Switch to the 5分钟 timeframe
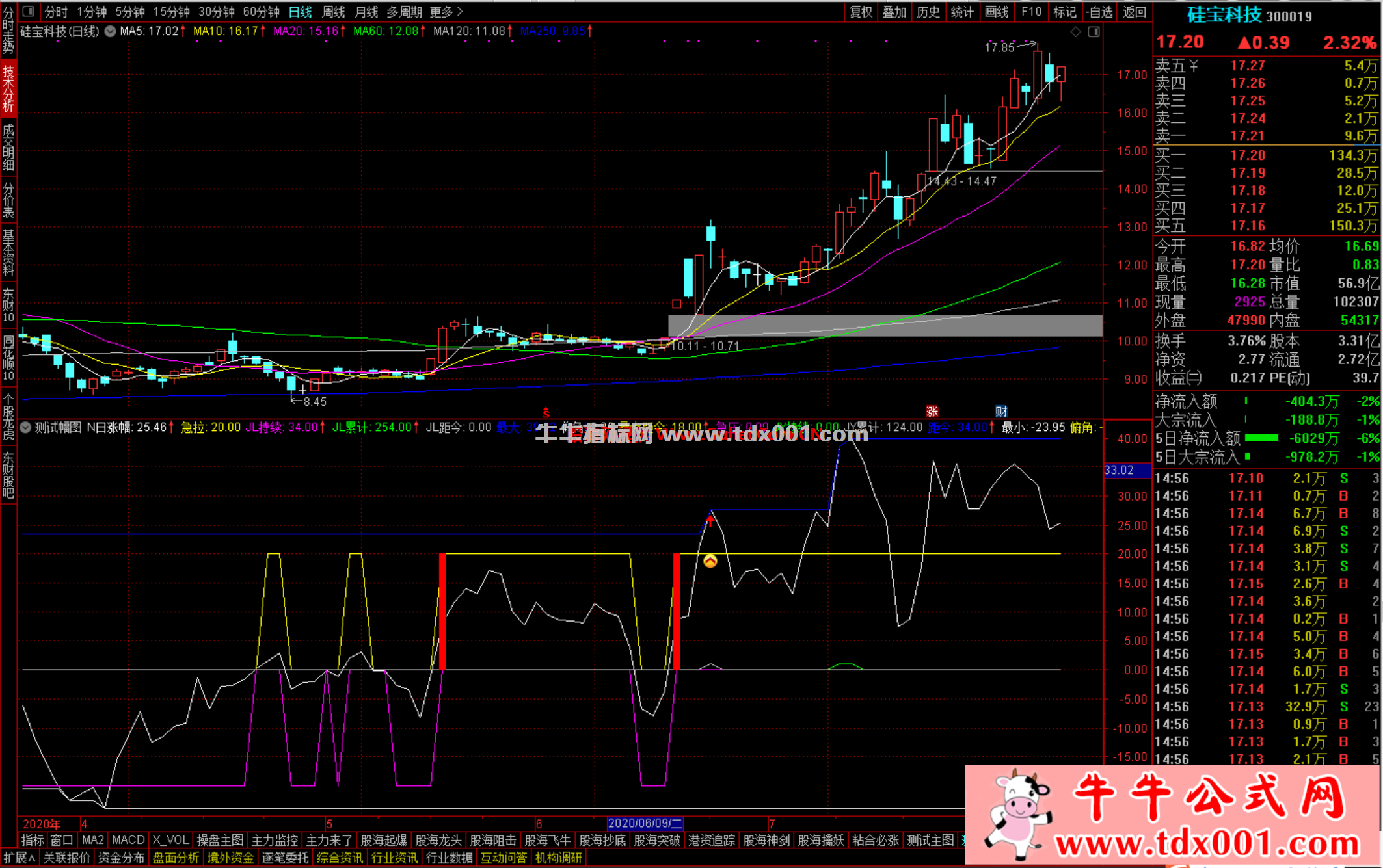Viewport: 1383px width, 868px height. pos(130,12)
